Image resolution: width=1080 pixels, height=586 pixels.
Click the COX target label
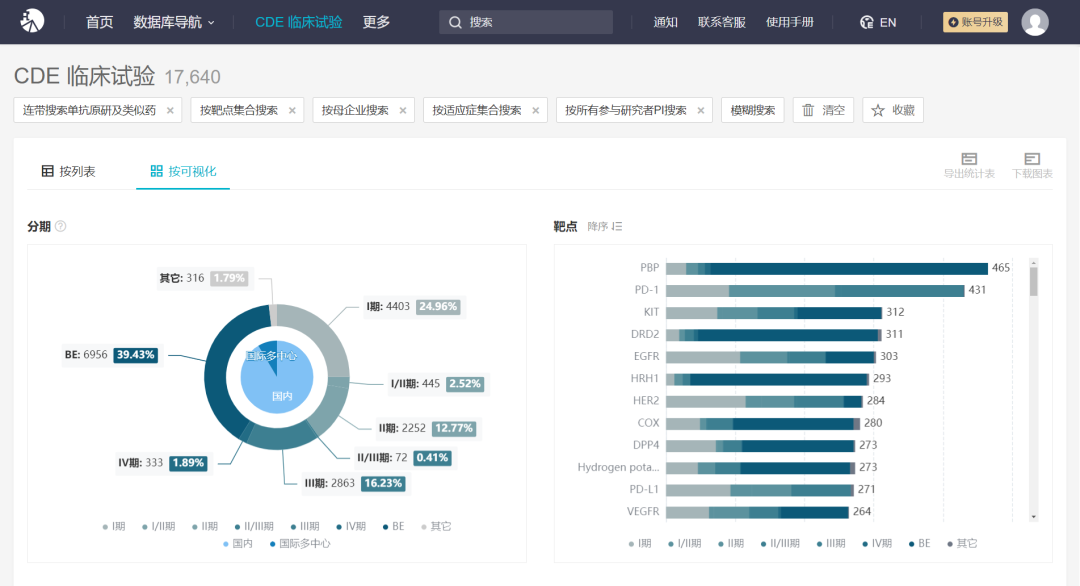648,423
